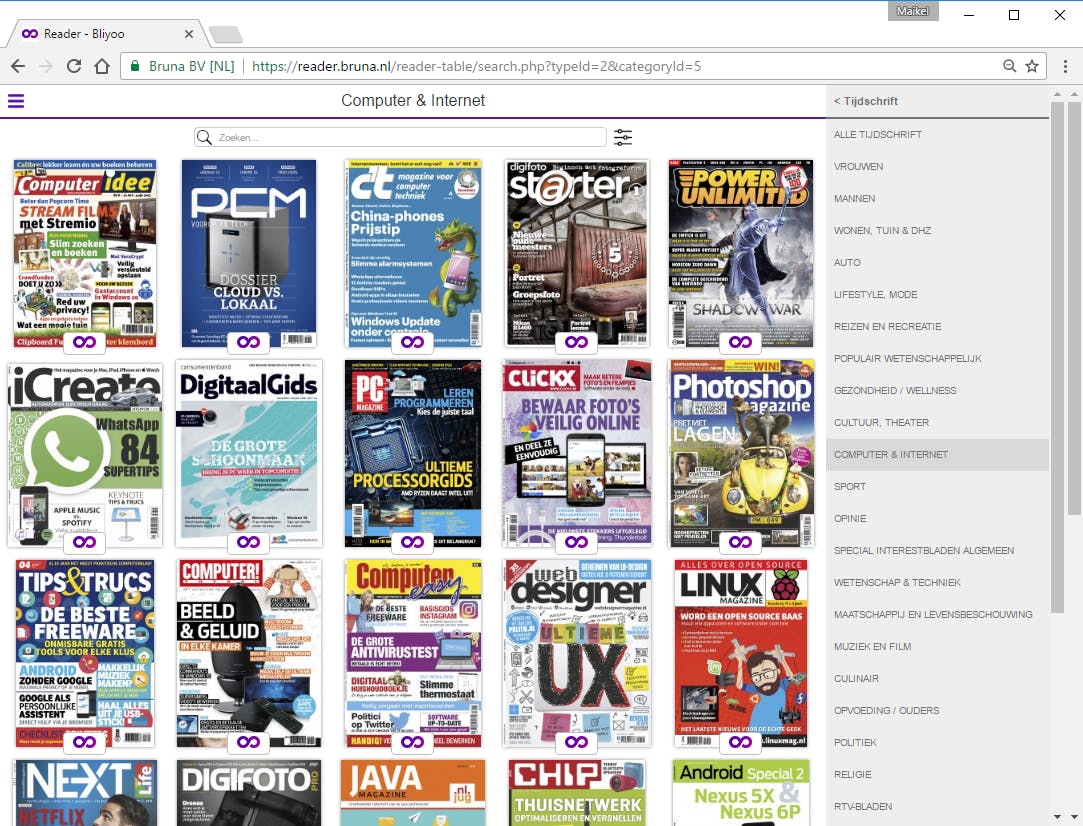Viewport: 1083px width, 826px height.
Task: Click infinity badge under Computer! Totaal cover
Action: [x=249, y=742]
